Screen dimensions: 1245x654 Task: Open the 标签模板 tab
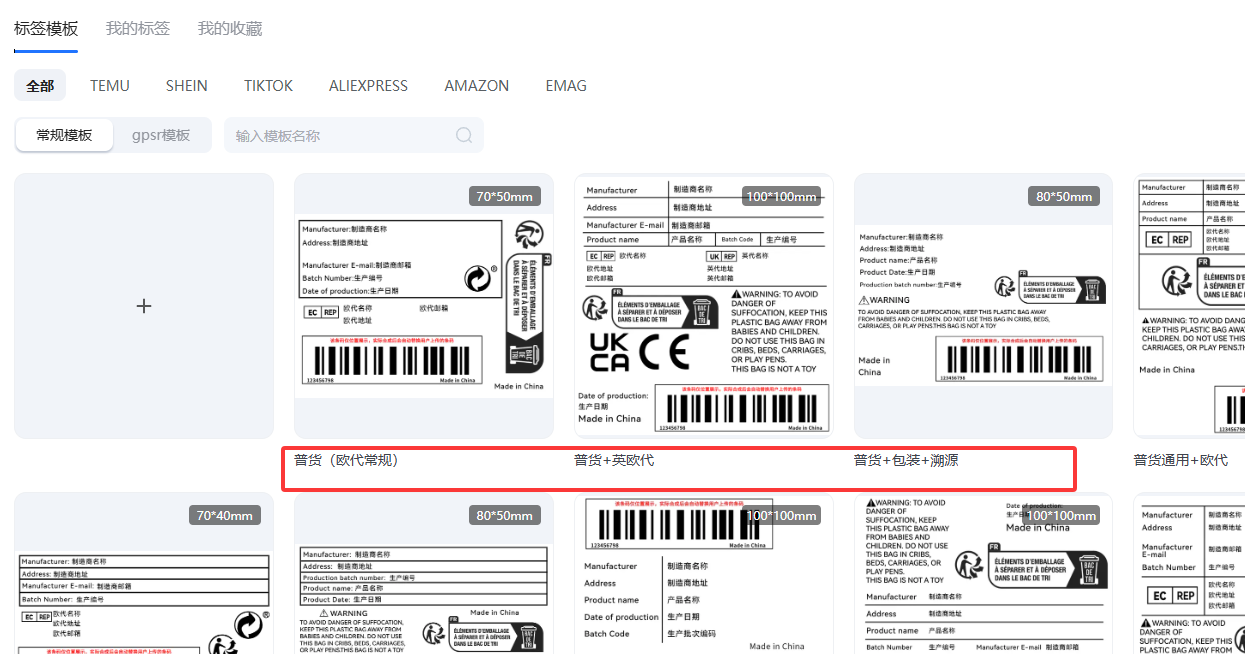(x=46, y=28)
